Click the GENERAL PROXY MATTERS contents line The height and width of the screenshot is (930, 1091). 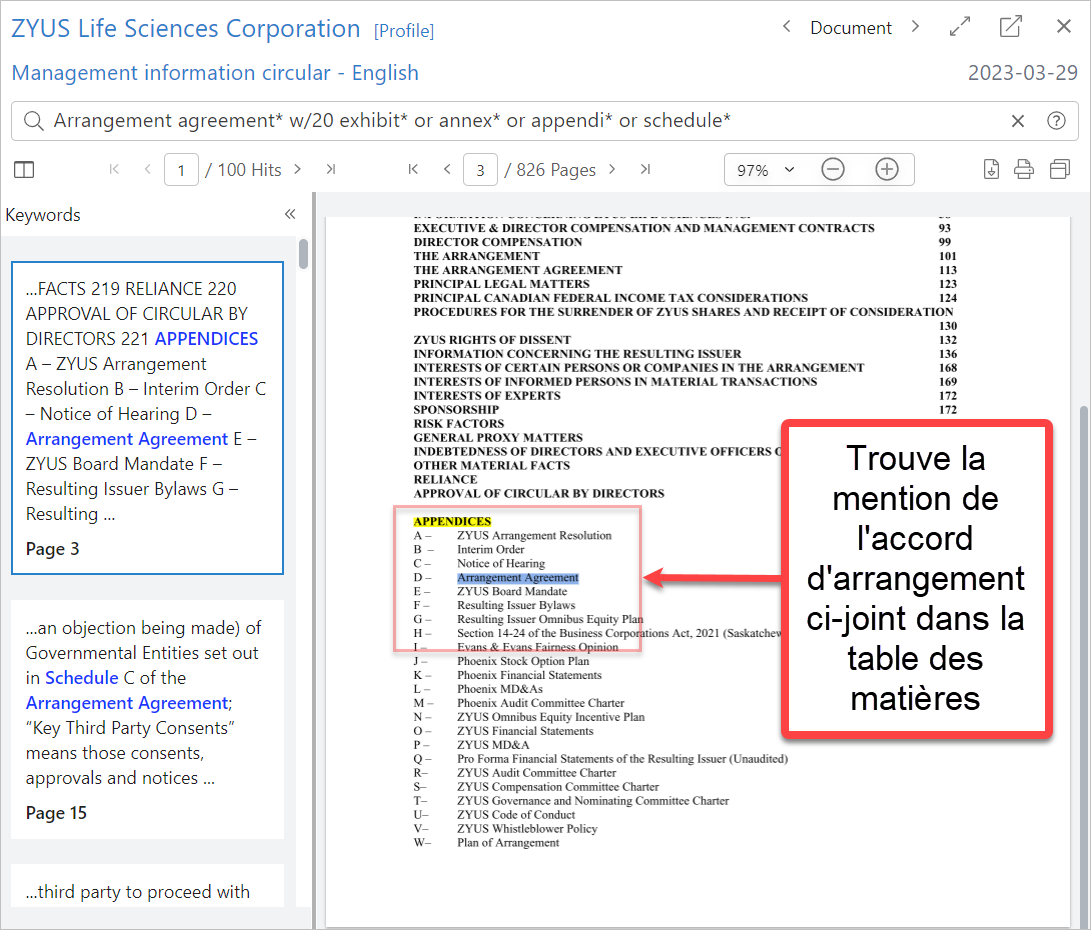498,438
